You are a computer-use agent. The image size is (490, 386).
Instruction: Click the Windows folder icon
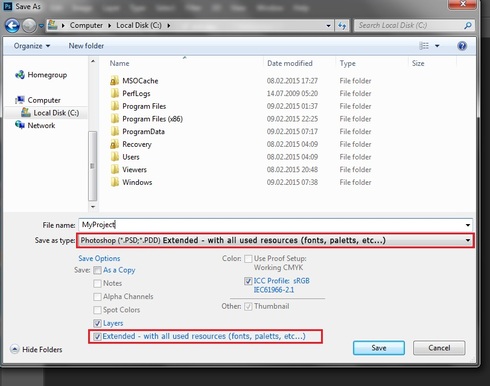(114, 182)
